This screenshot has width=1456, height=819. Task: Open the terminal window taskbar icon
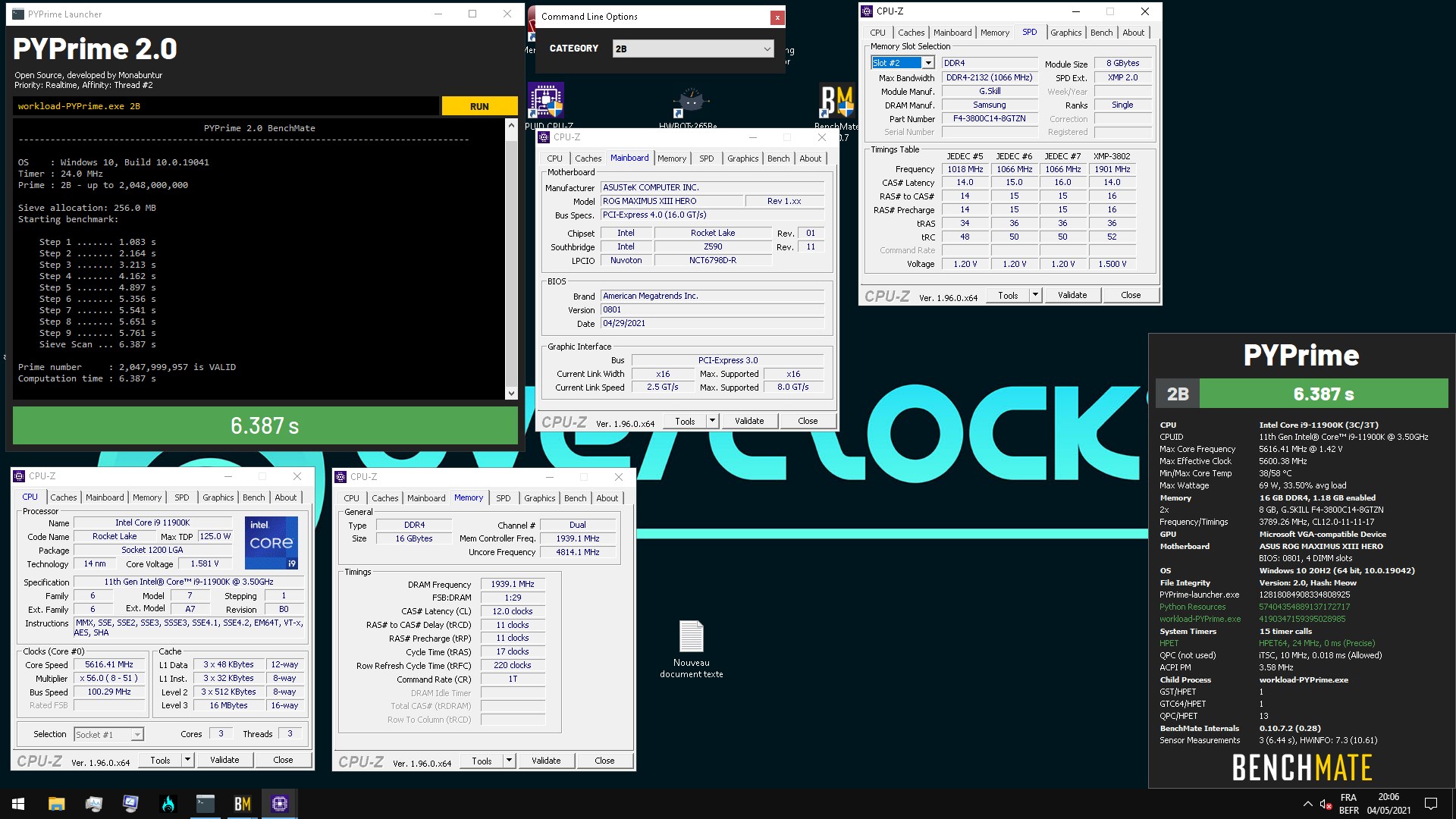point(206,804)
